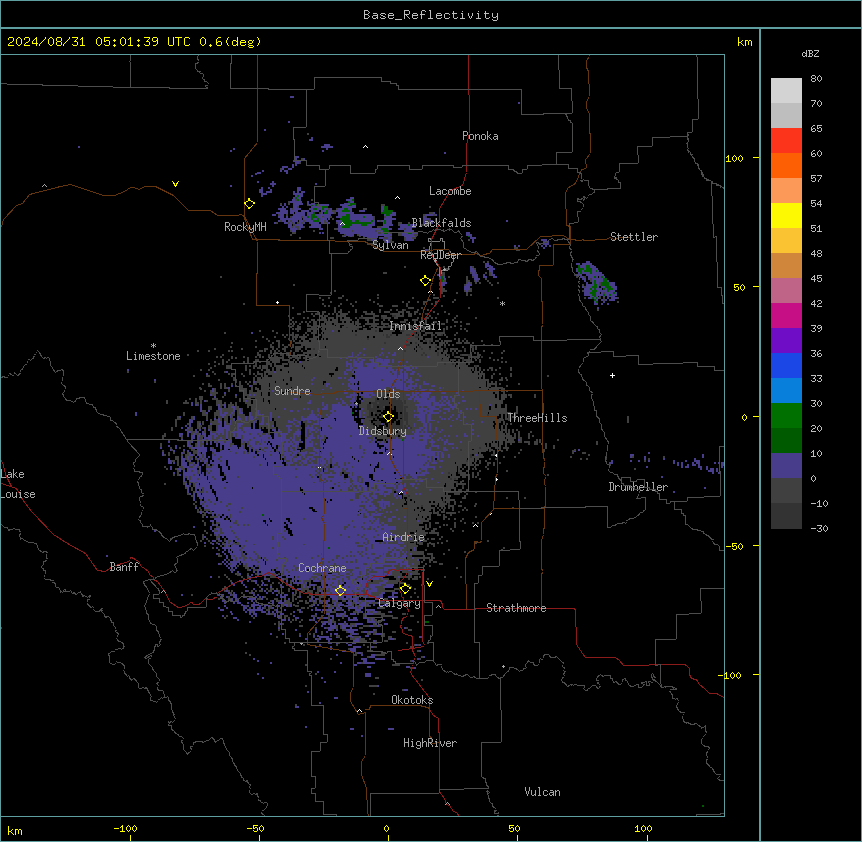Screen dimensions: 862x842
Task: Click the Sundre town label
Action: [x=292, y=391]
